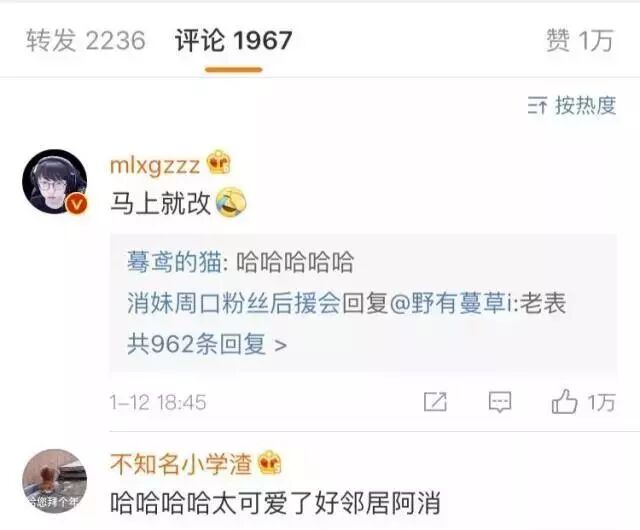Open the 不知名小学渣 username link
Viewport: 640px width, 530px height.
coord(180,465)
